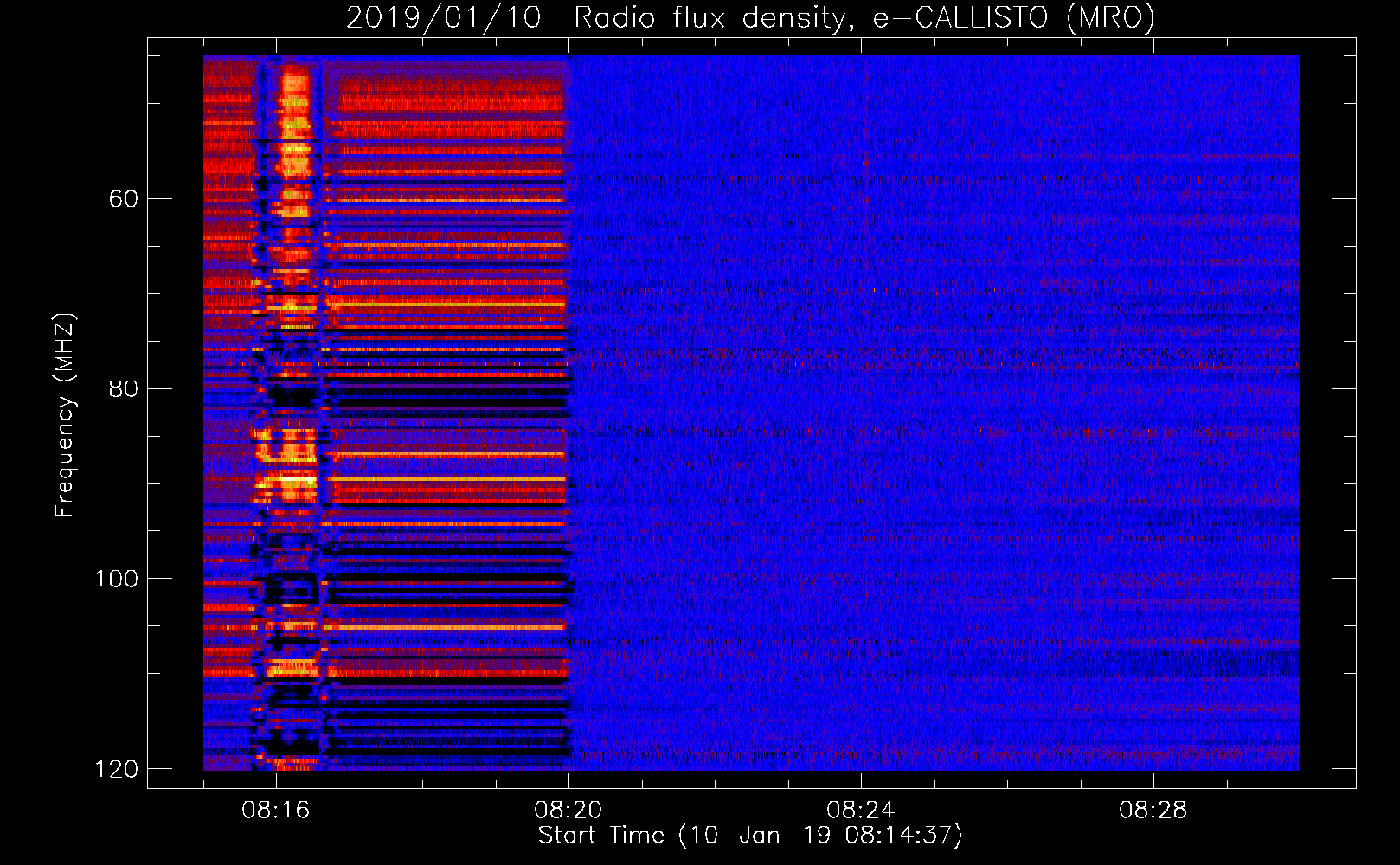This screenshot has width=1400, height=865.
Task: Click the 80 frequency tick label
Action: [x=123, y=388]
